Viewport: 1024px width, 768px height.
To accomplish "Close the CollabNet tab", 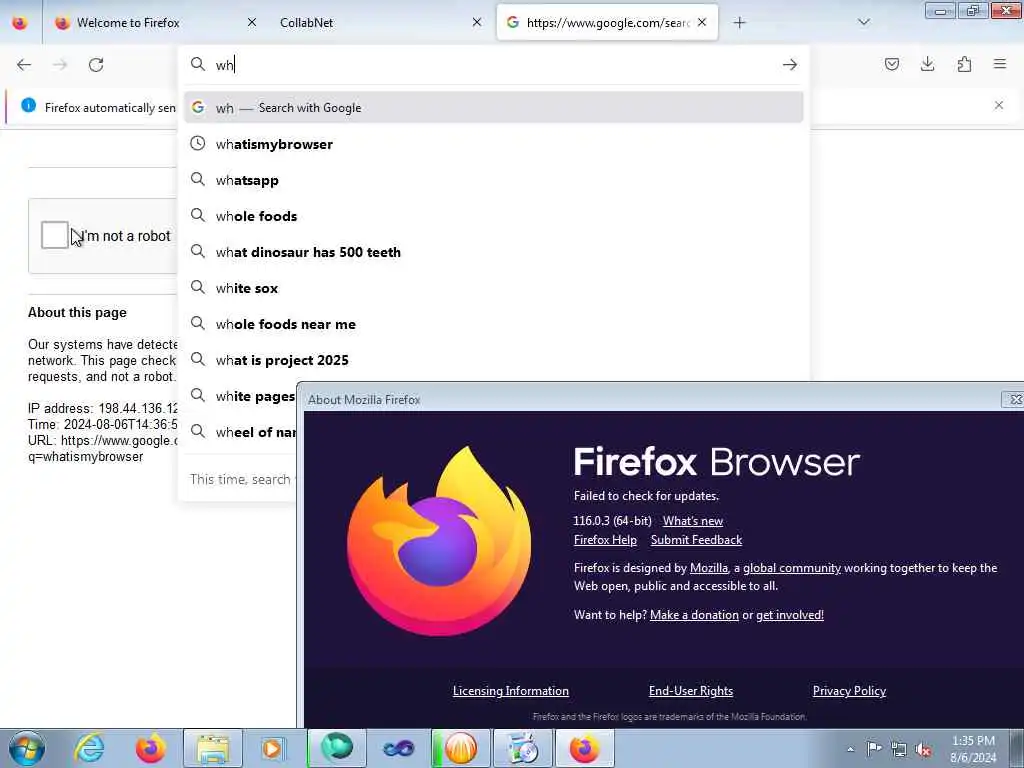I will coord(477,22).
